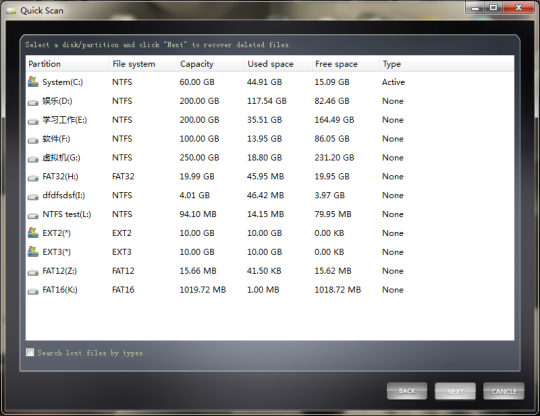The image size is (540, 416).
Task: Select the 虚拟机(G:) partition name
Action: [x=61, y=158]
